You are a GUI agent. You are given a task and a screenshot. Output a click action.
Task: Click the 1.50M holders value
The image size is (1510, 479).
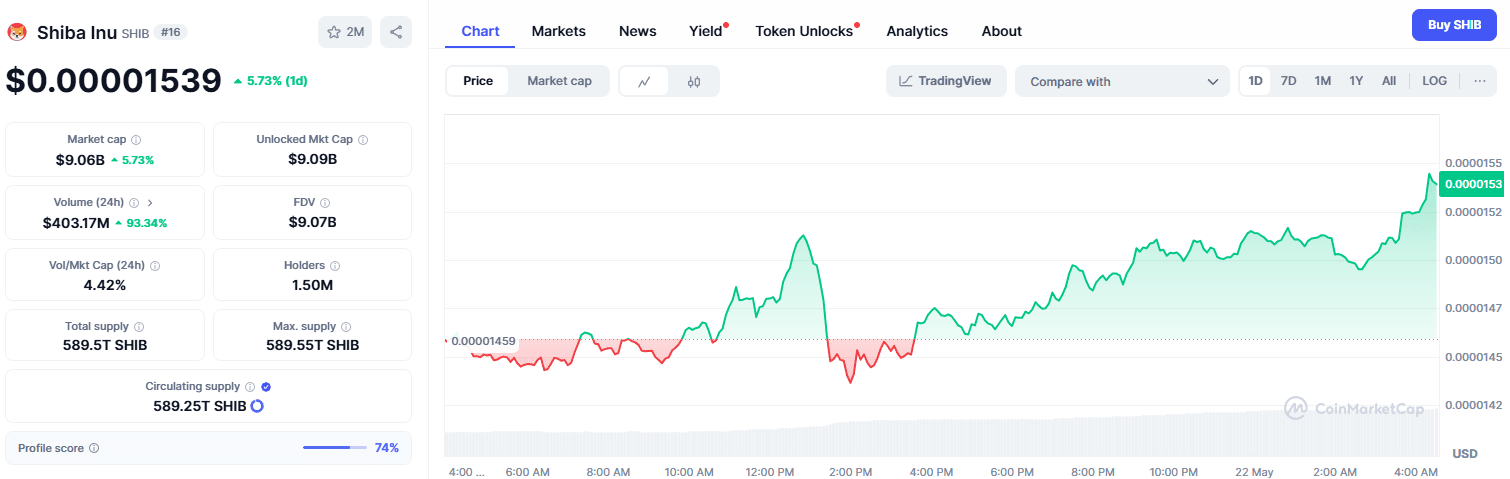pos(312,285)
